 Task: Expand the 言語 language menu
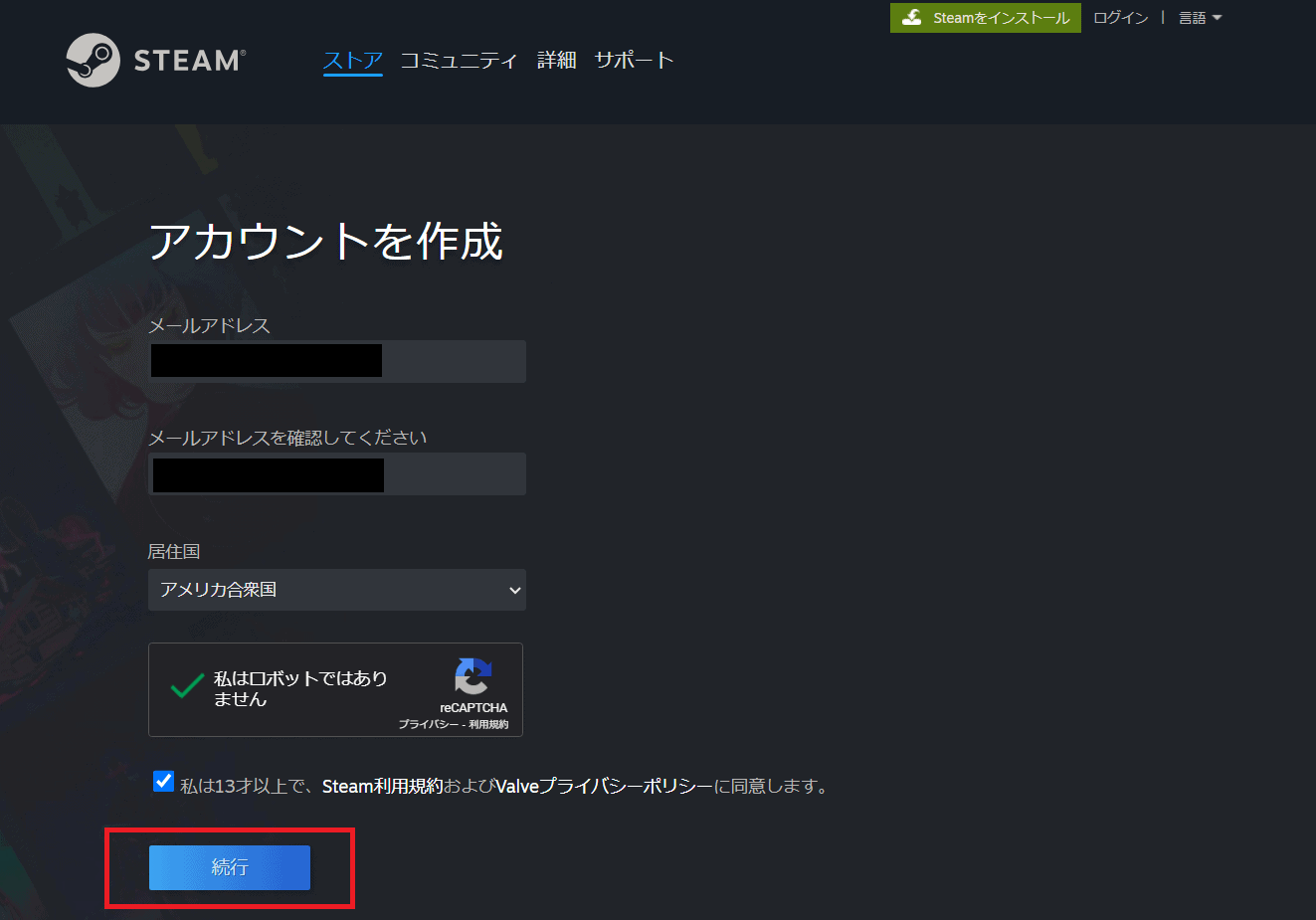(1200, 18)
